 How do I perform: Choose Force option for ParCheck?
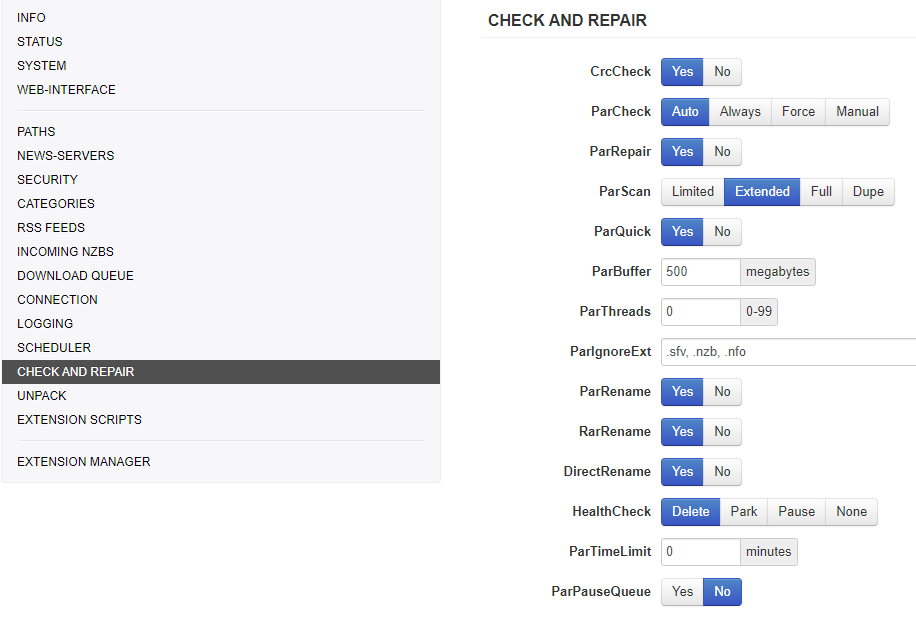798,112
